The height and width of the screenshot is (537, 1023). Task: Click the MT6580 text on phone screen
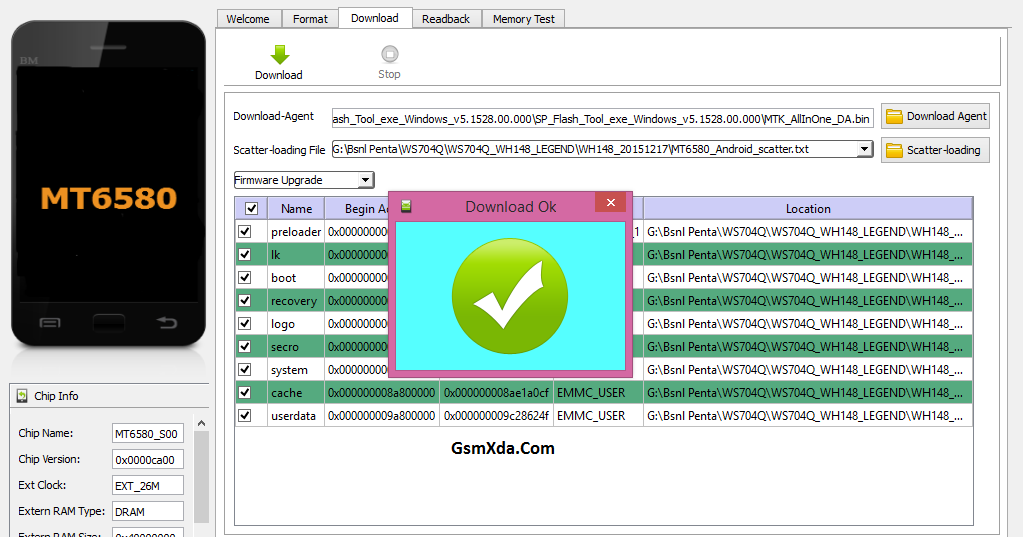click(109, 198)
